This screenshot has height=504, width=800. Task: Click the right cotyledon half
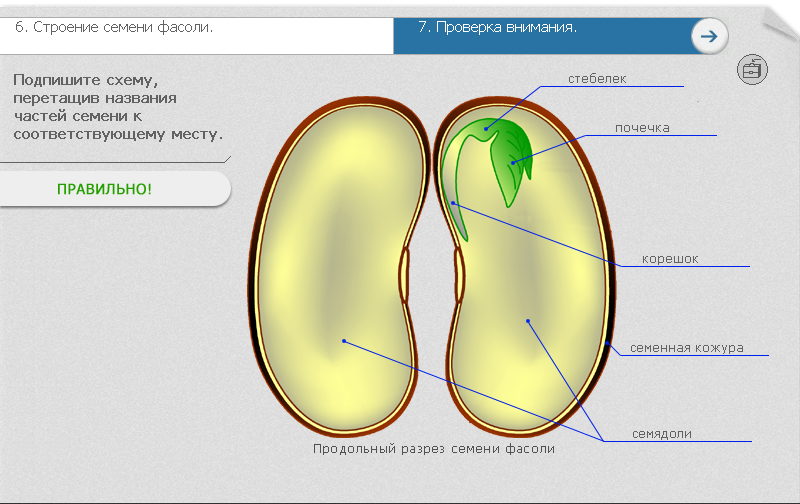(x=530, y=300)
